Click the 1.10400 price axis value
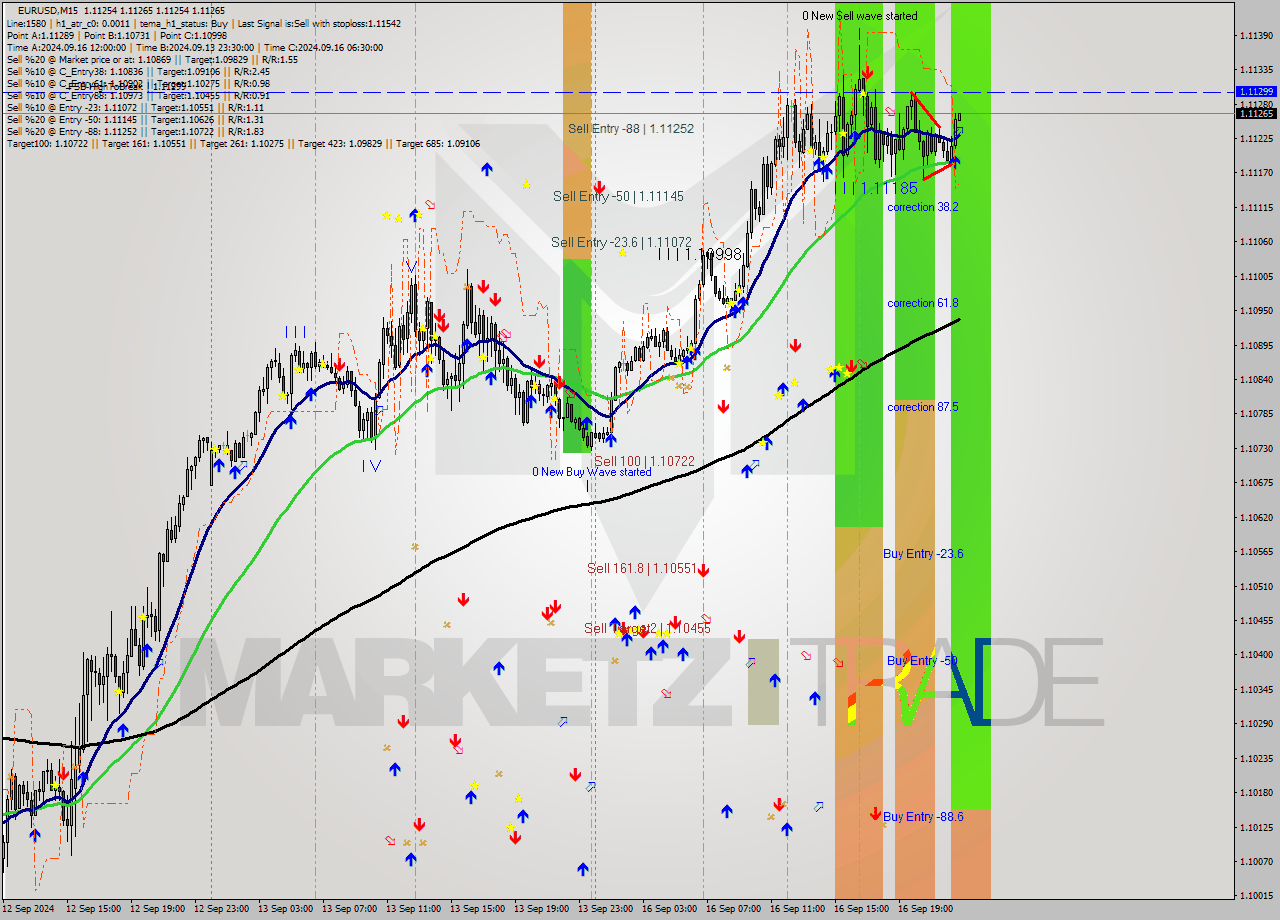Viewport: 1280px width, 920px height. (x=1256, y=655)
